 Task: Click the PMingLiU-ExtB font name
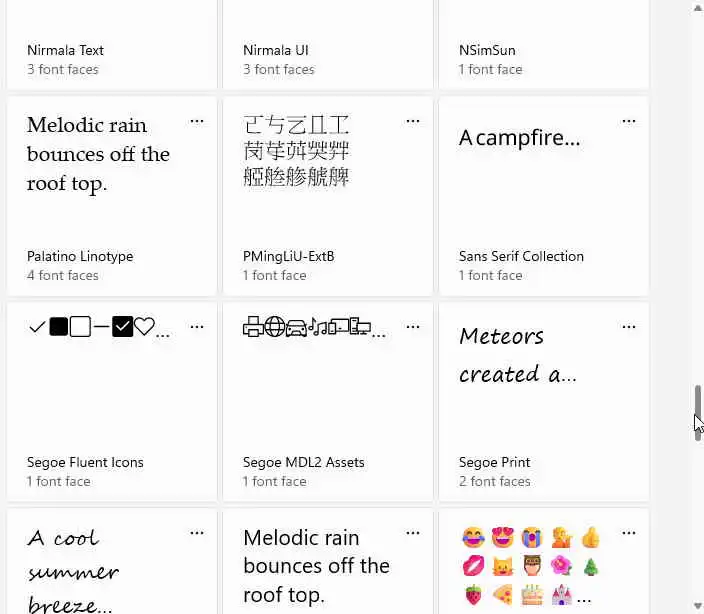[x=289, y=256]
